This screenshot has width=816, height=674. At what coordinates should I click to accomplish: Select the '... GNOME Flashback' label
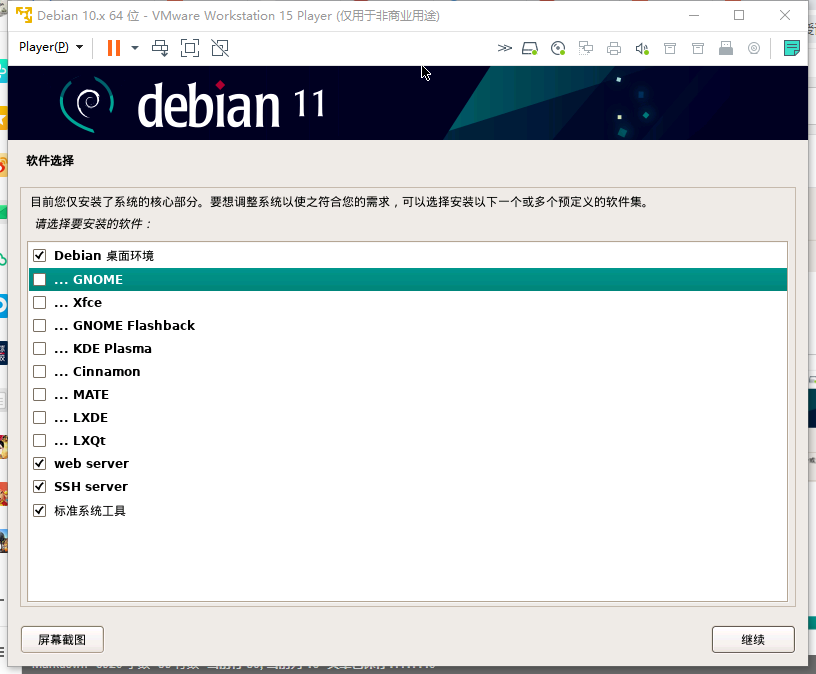124,325
